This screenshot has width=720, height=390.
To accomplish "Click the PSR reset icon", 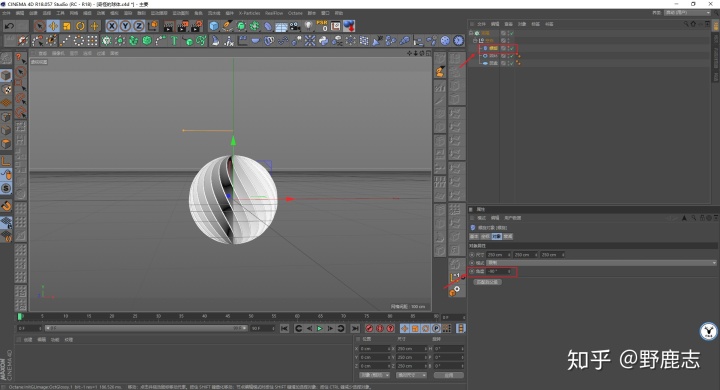I will tap(322, 26).
